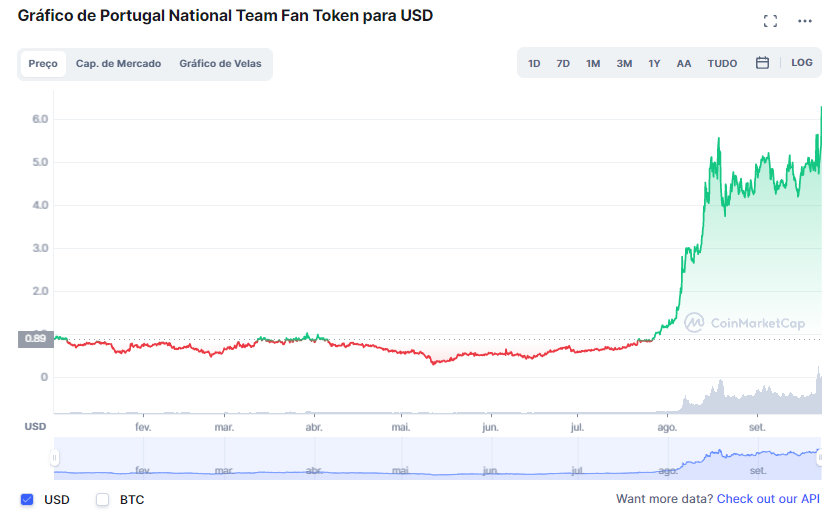The image size is (835, 511).
Task: Switch to the Preço tab
Action: point(43,64)
